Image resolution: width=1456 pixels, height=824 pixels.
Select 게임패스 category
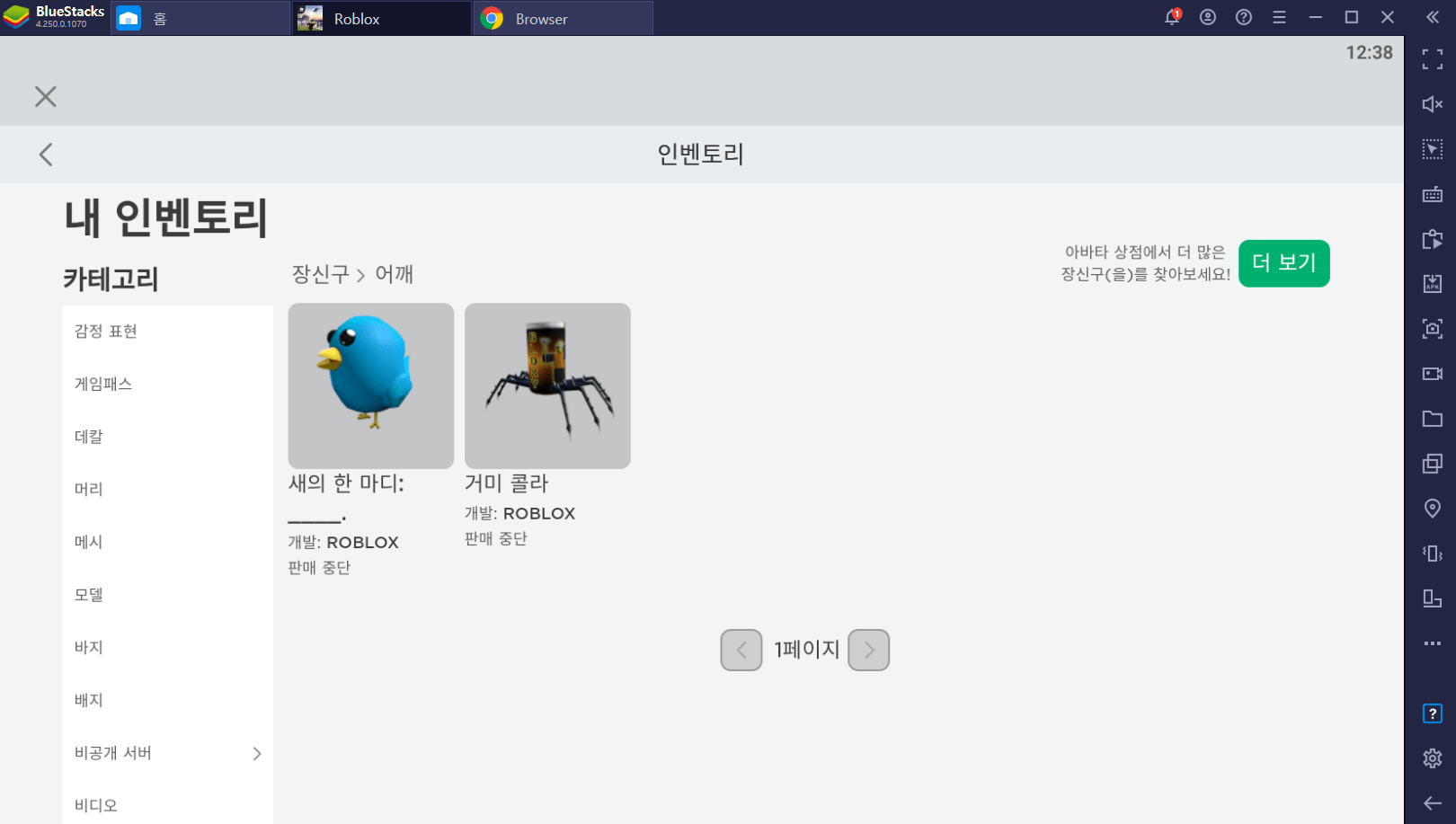point(167,385)
